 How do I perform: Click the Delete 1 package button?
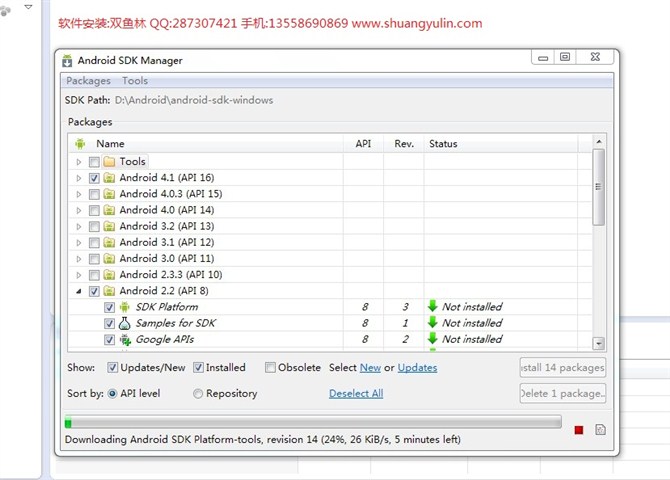click(563, 394)
